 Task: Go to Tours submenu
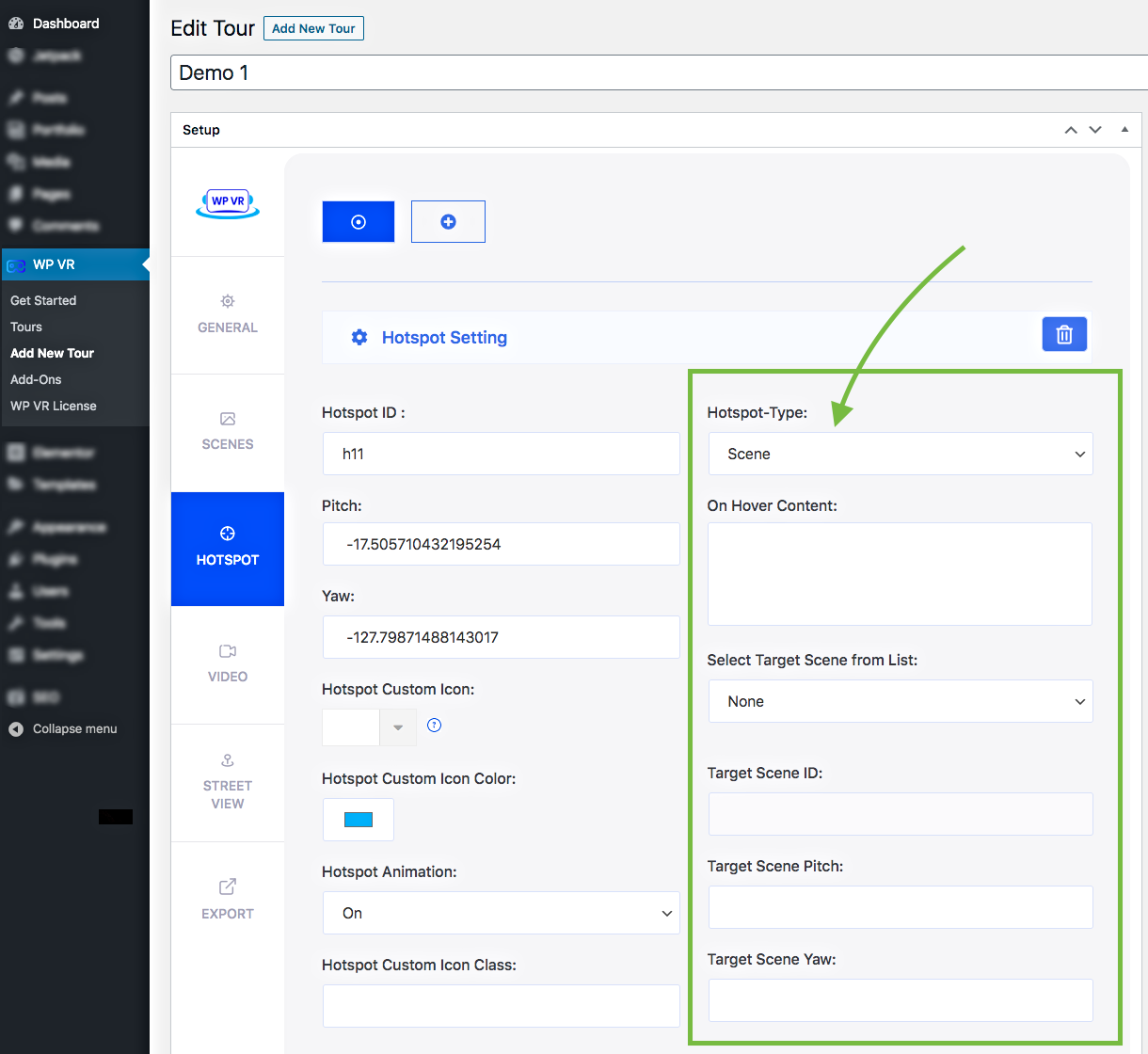point(26,327)
